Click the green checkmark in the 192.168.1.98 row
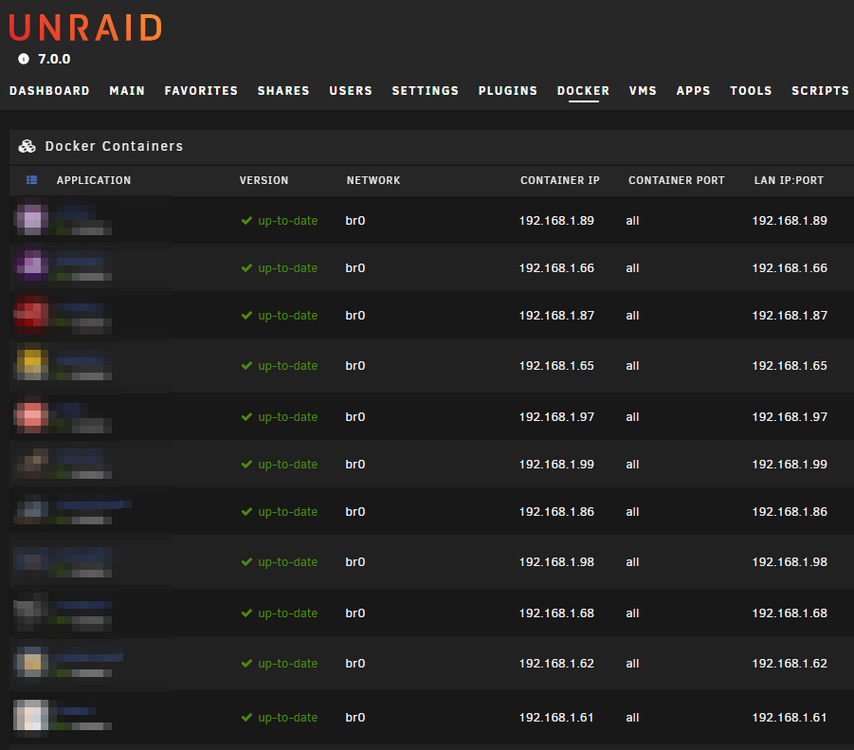 247,562
